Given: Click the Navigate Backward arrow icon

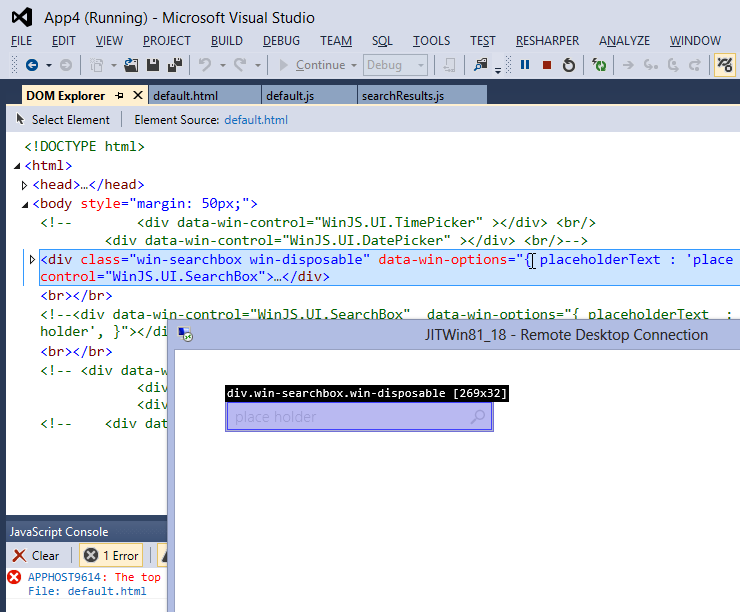Looking at the screenshot, I should [x=32, y=65].
